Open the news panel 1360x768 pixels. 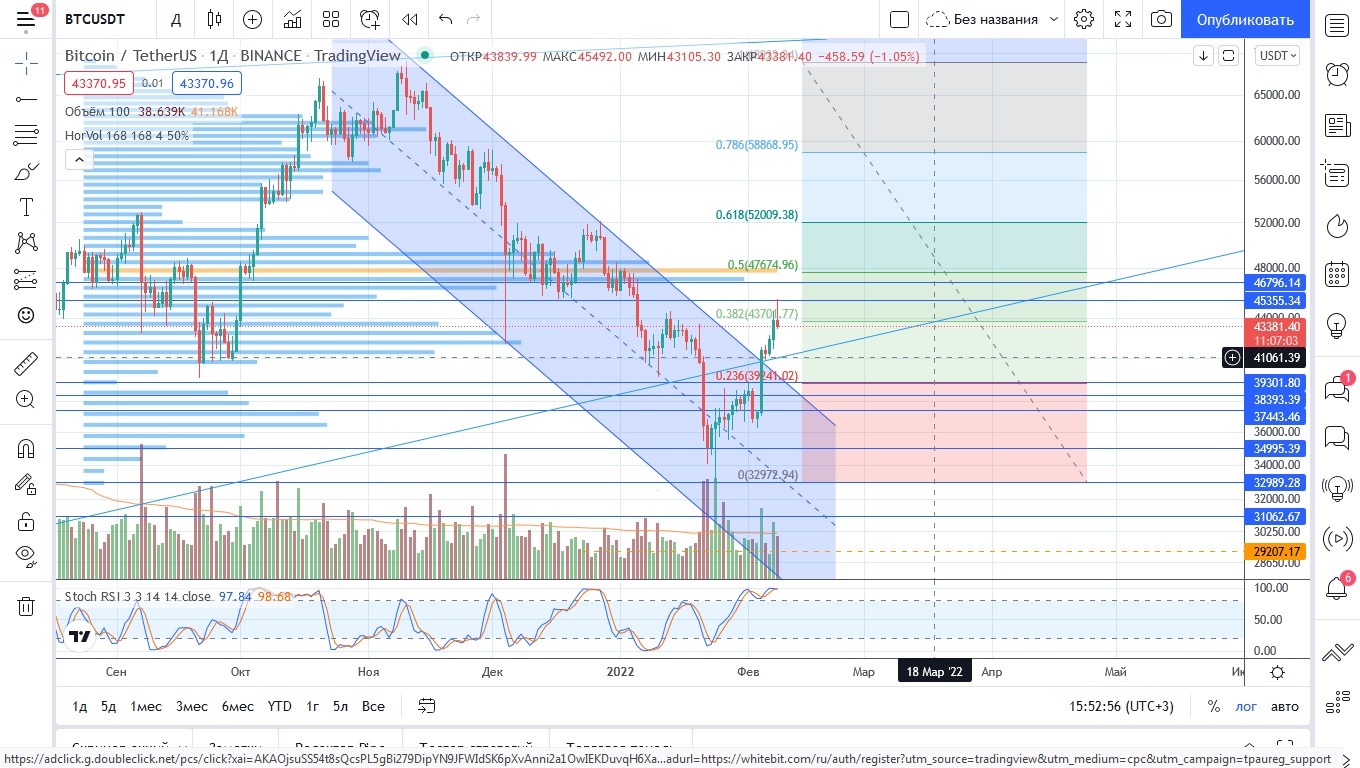pos(1337,125)
